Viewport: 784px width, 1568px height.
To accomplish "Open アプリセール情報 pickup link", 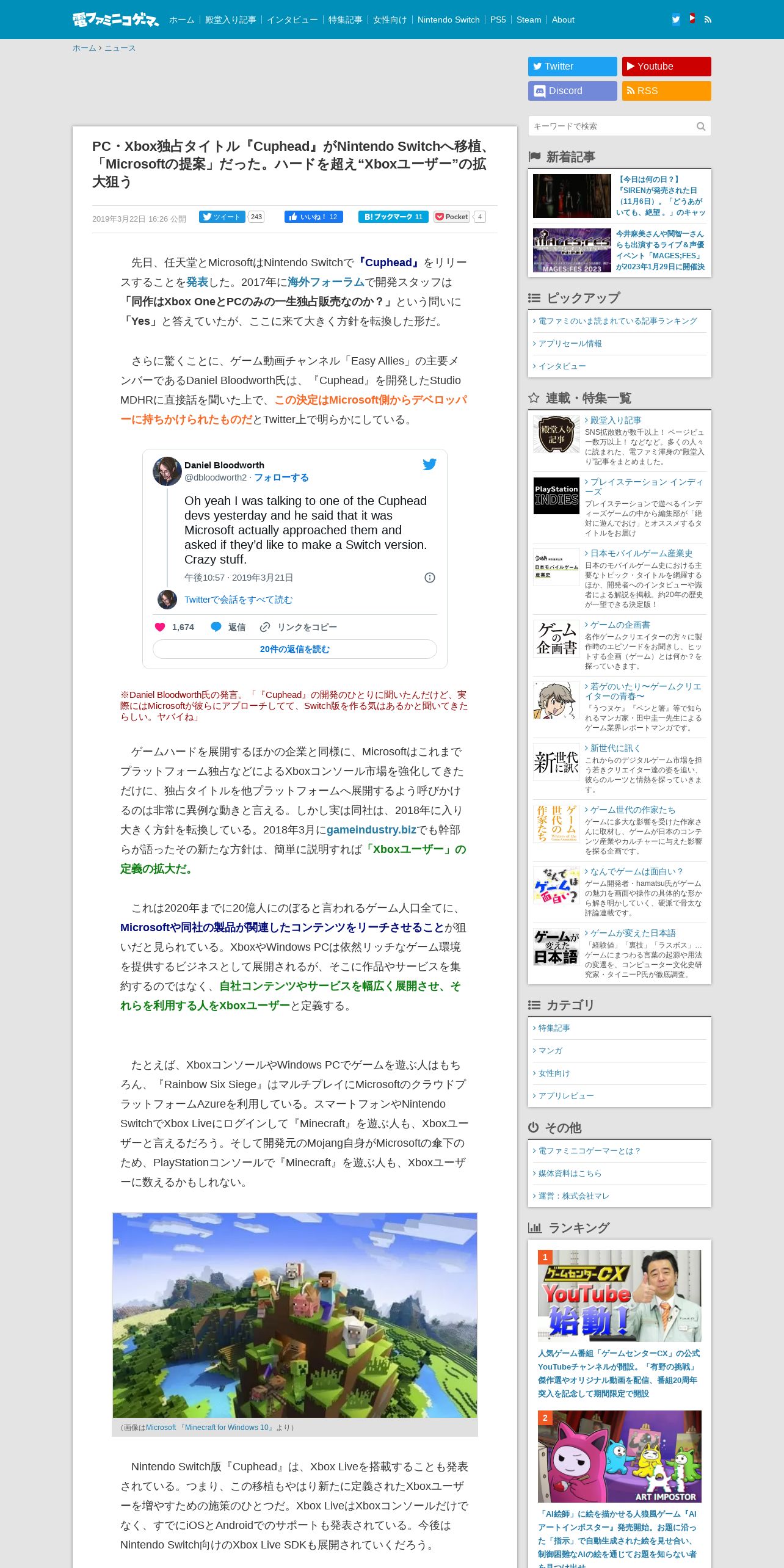I will (x=570, y=344).
